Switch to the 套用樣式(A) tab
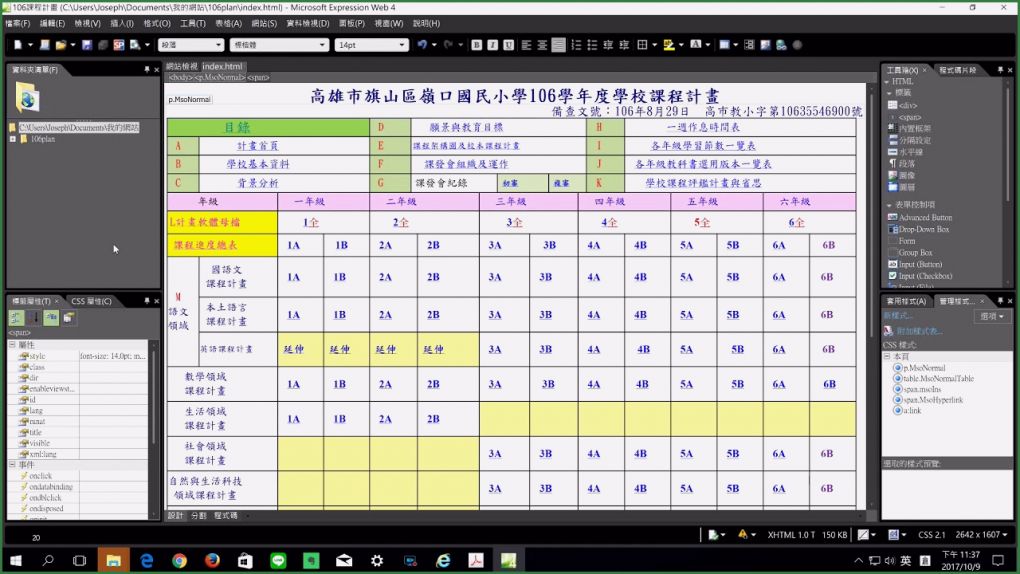The height and width of the screenshot is (574, 1020). pyautogui.click(x=906, y=301)
